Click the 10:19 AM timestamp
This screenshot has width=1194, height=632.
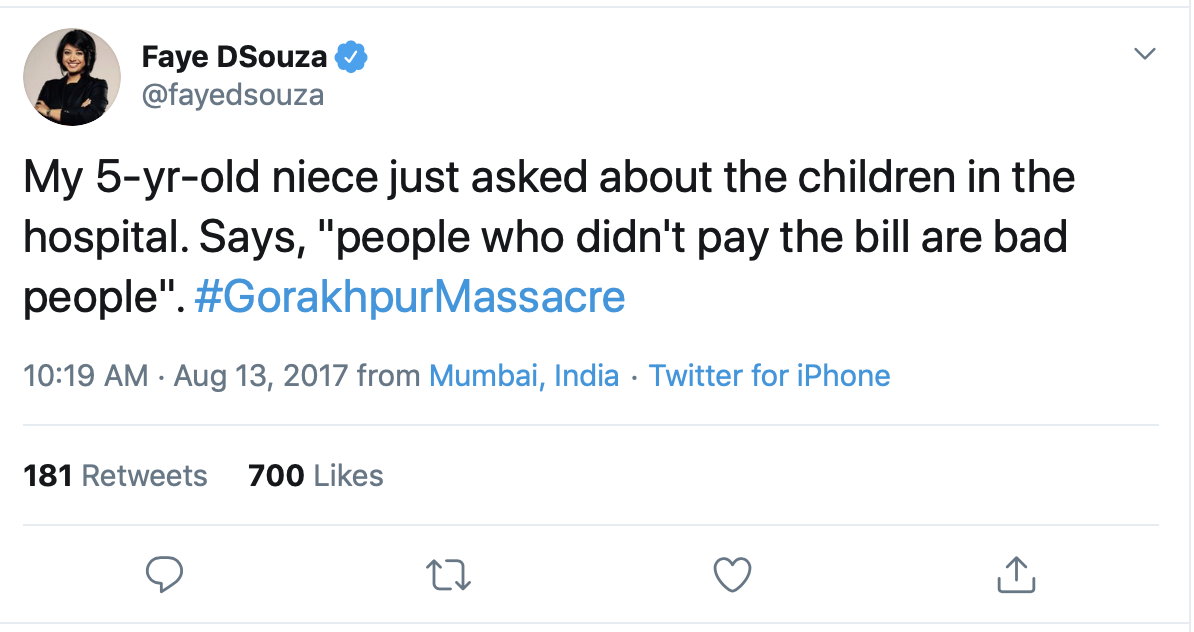pos(86,376)
